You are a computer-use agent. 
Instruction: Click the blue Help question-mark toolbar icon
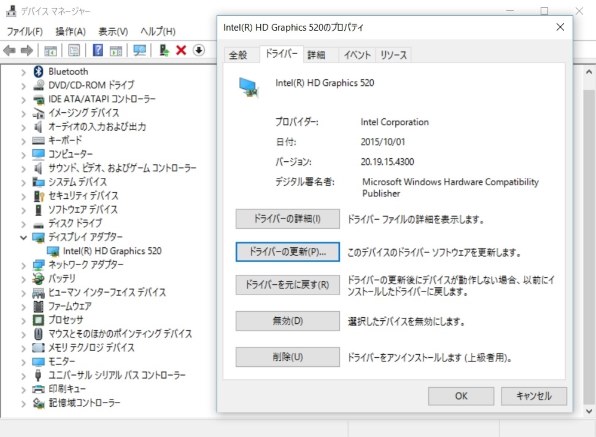click(x=98, y=50)
